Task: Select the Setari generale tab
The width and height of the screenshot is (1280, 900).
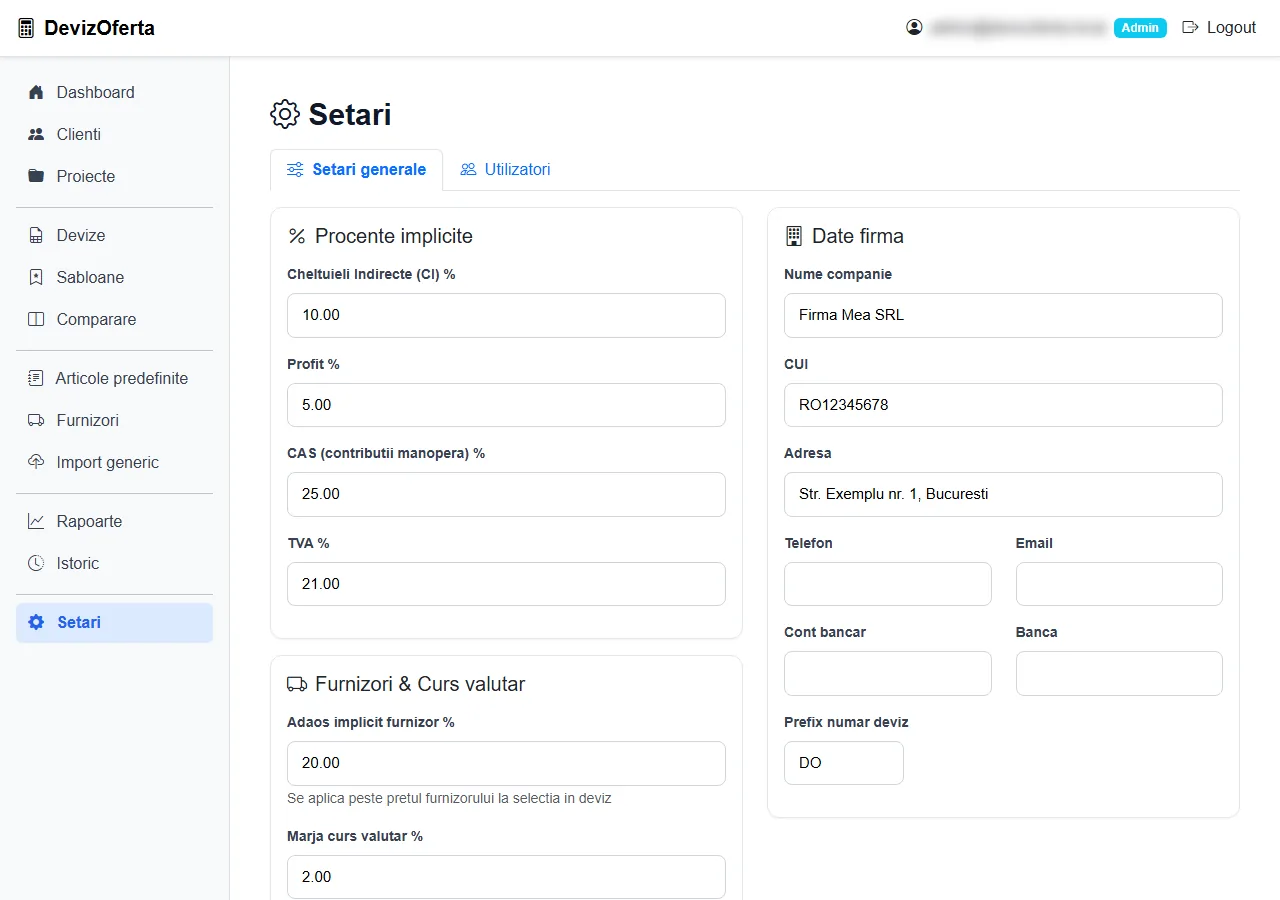Action: (356, 169)
